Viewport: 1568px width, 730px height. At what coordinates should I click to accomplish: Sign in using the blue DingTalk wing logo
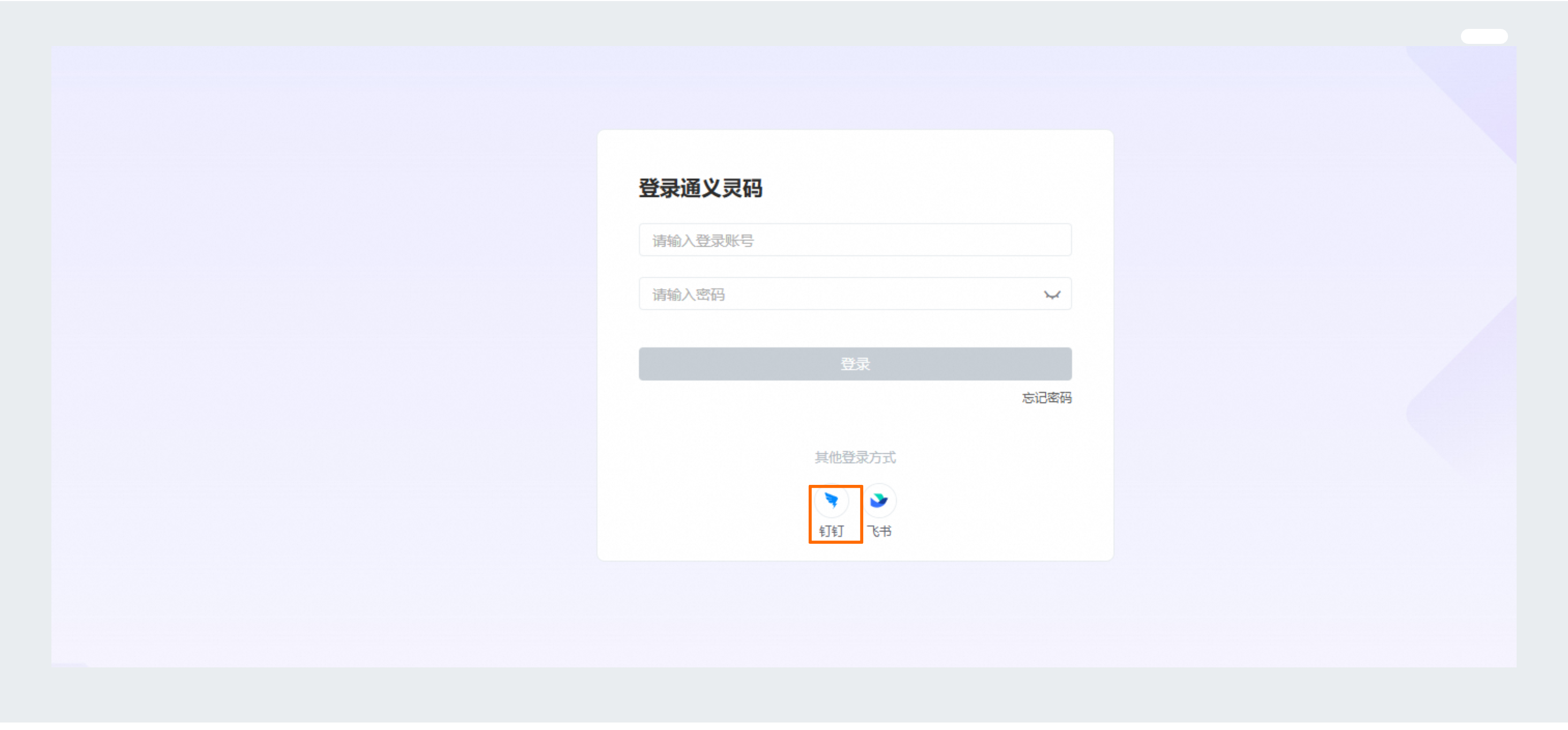tap(832, 500)
